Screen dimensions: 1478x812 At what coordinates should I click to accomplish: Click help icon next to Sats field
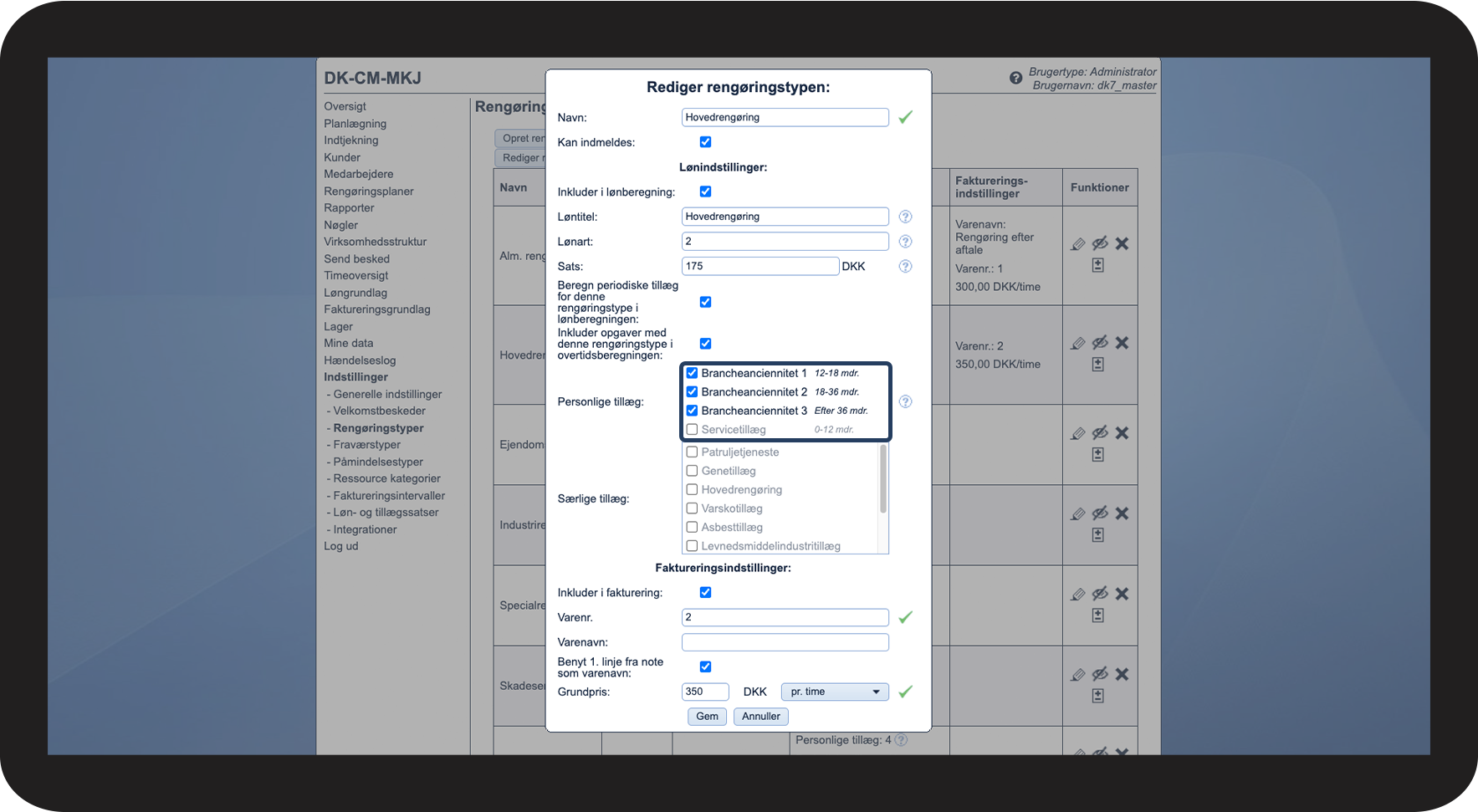click(905, 266)
